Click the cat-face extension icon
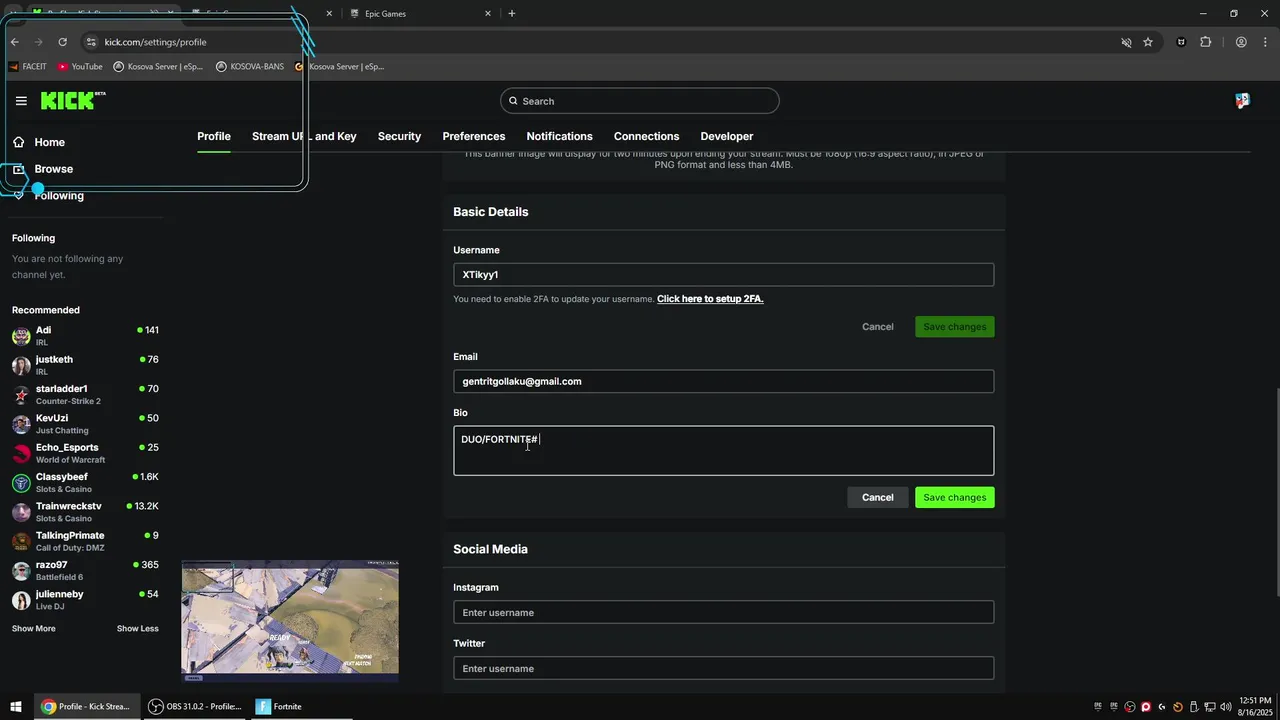This screenshot has width=1280, height=720. 1181,42
